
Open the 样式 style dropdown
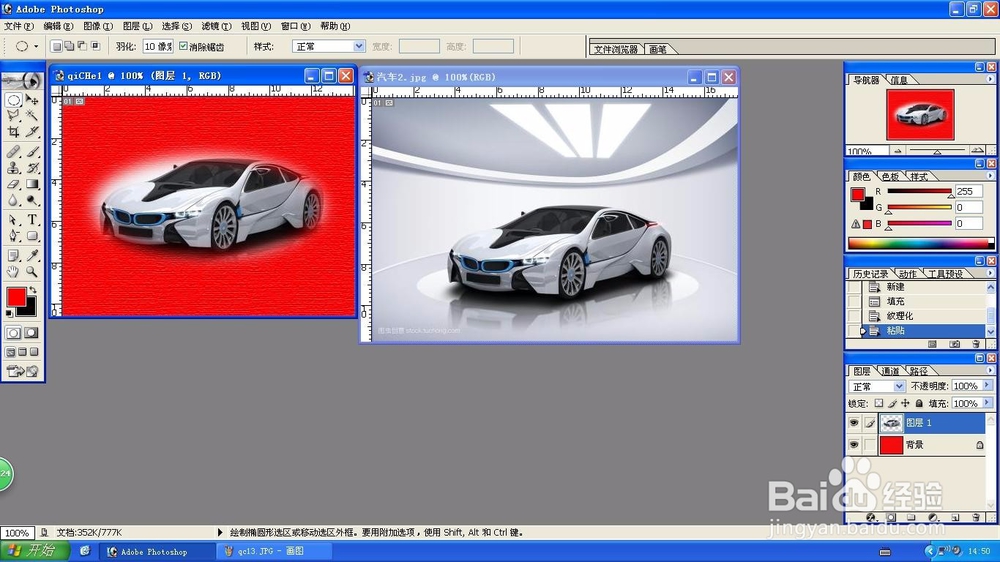tap(328, 47)
